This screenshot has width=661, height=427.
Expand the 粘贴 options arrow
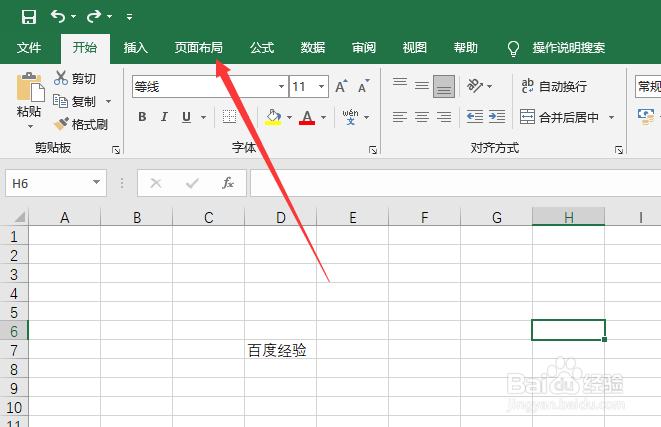pos(30,126)
